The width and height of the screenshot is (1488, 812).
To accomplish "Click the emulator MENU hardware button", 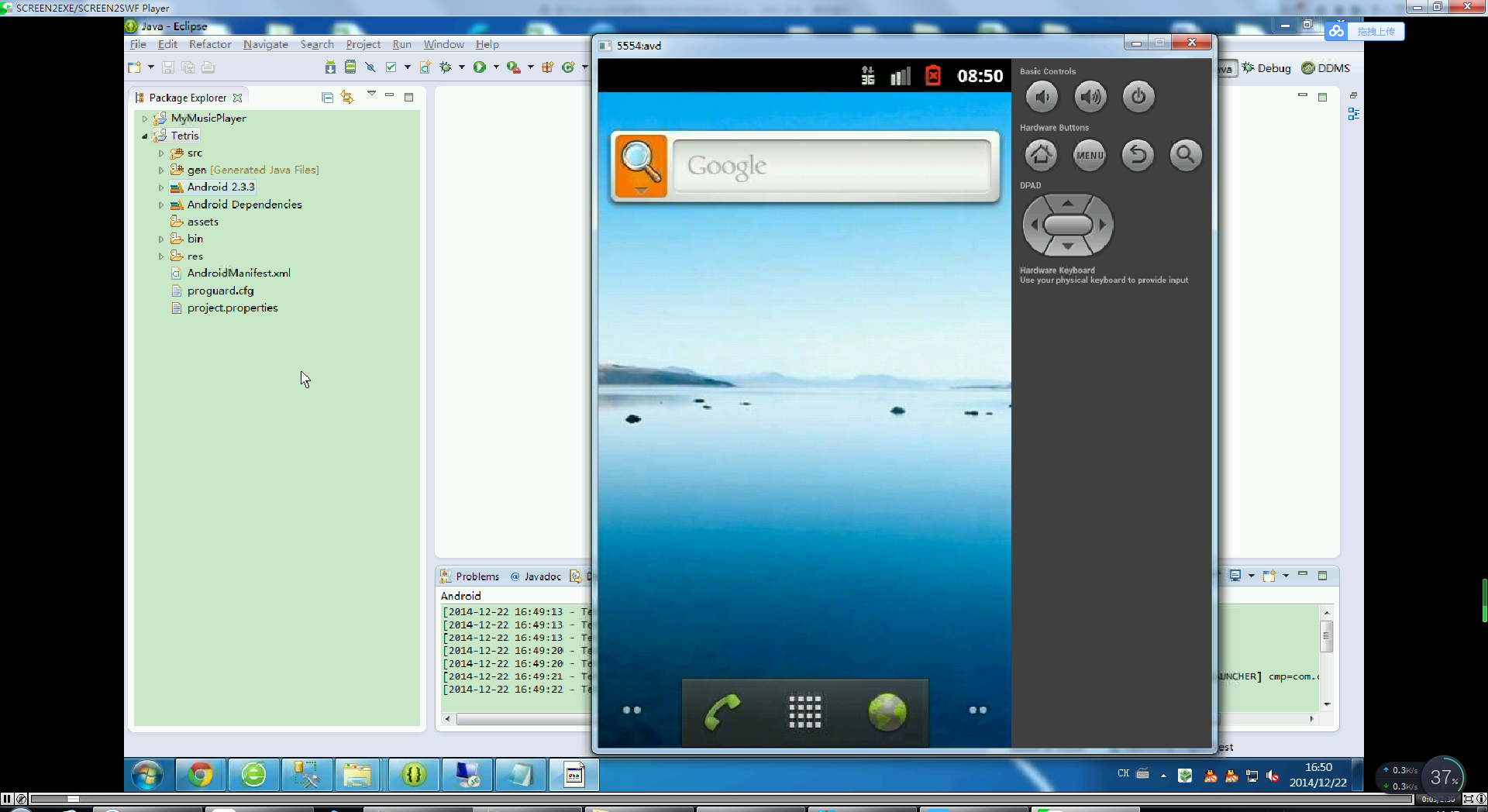I will 1090,155.
